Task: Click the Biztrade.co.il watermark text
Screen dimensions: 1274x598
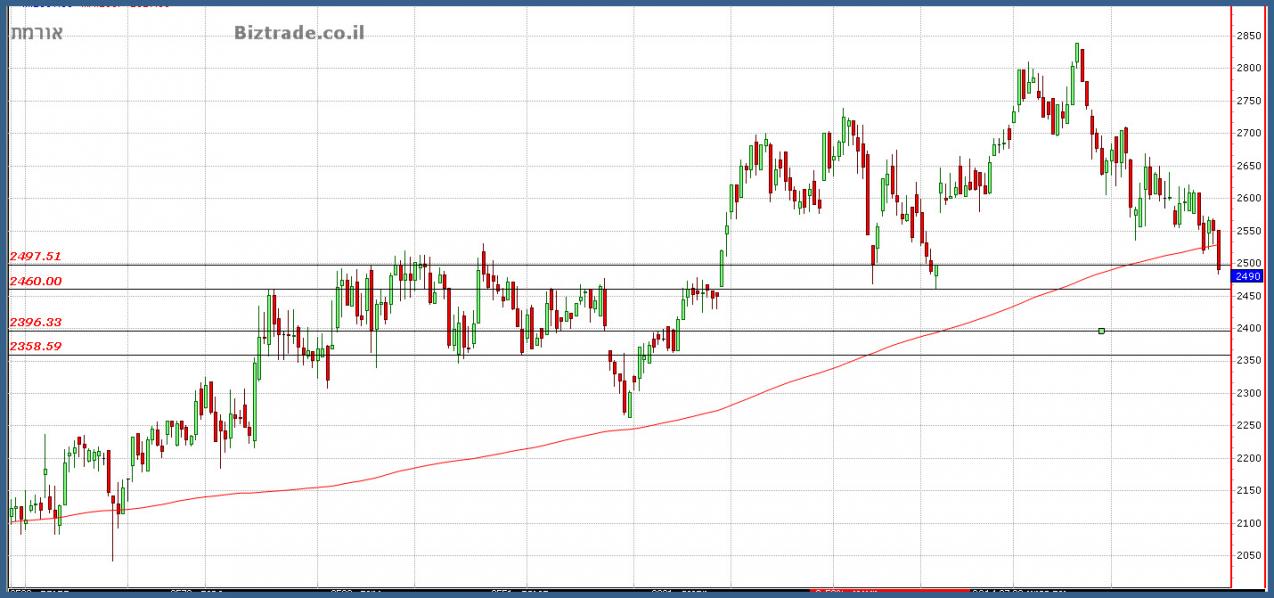Action: click(298, 33)
